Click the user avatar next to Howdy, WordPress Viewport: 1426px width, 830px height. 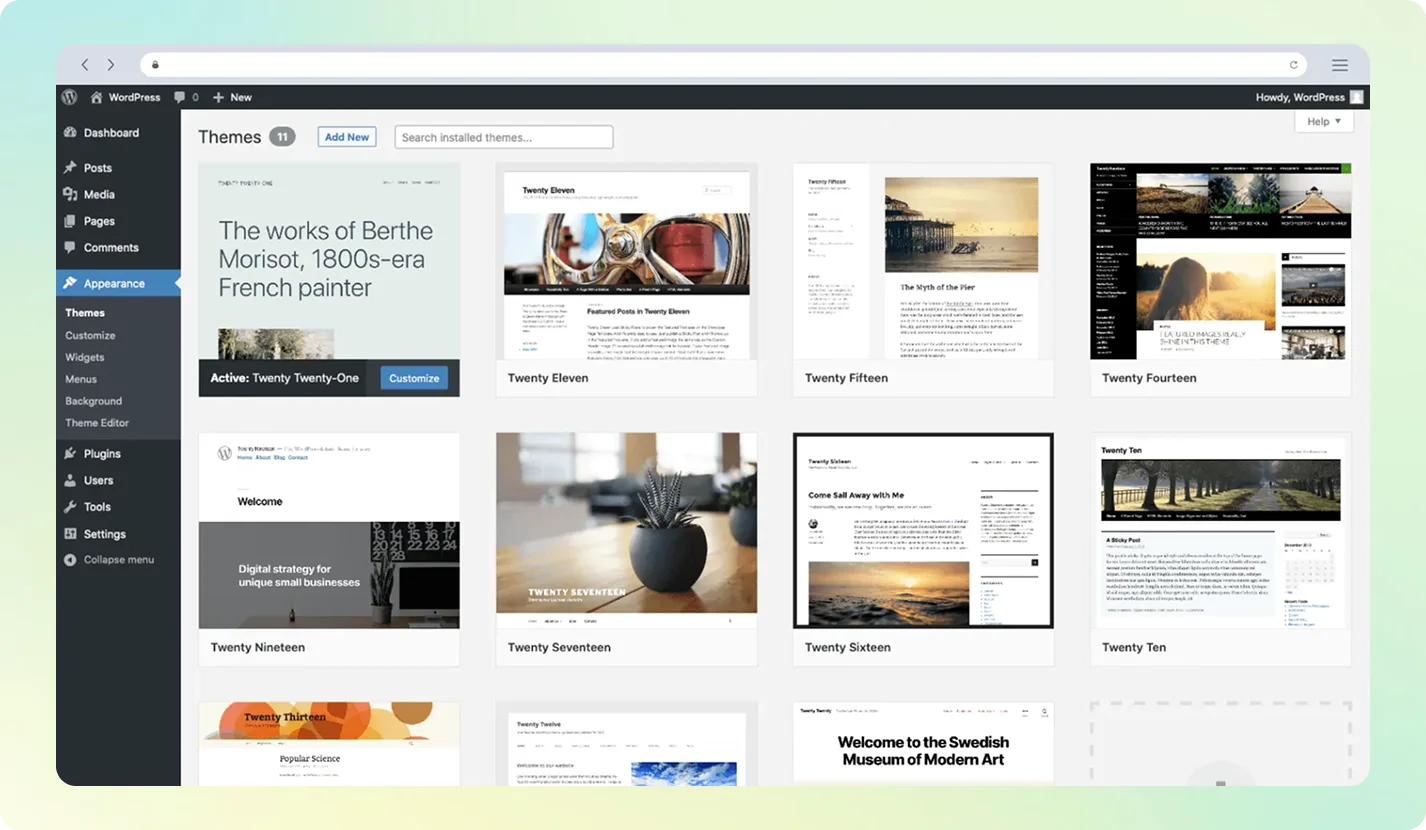point(1356,97)
